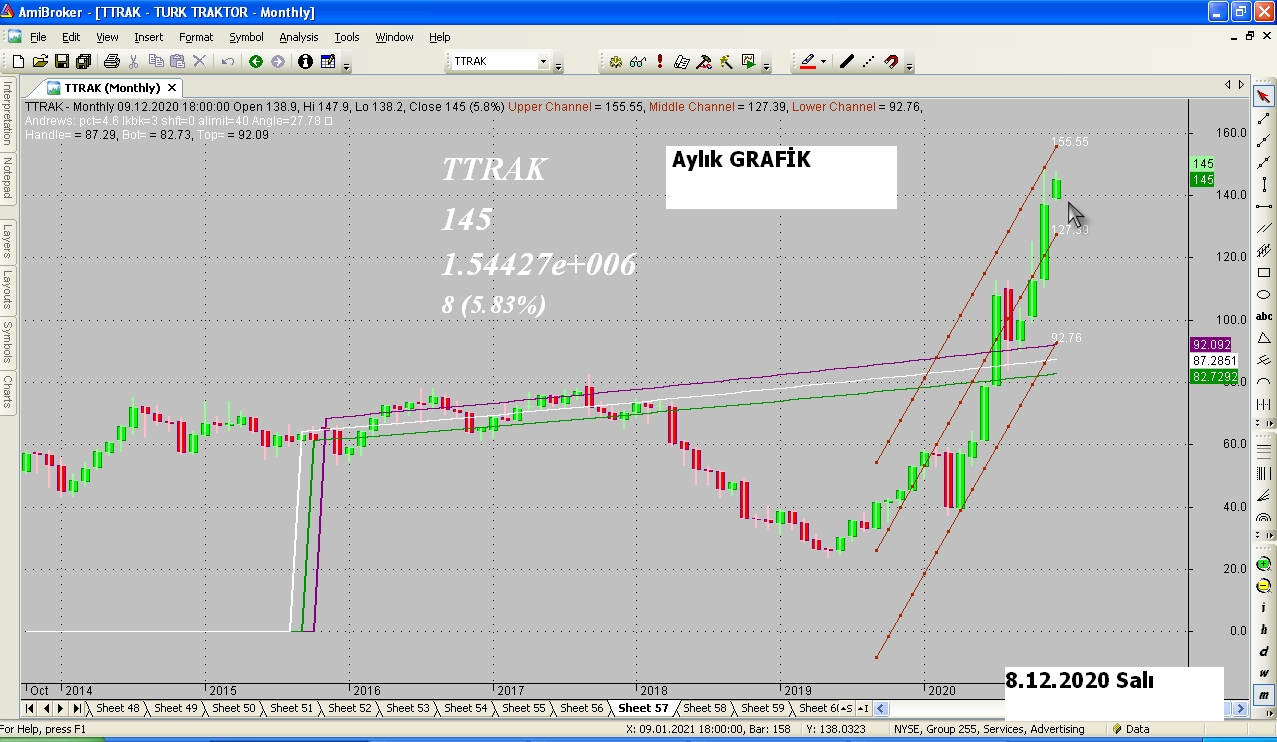This screenshot has height=742, width=1277.
Task: Open the Layers side panel tab
Action: pos(7,241)
